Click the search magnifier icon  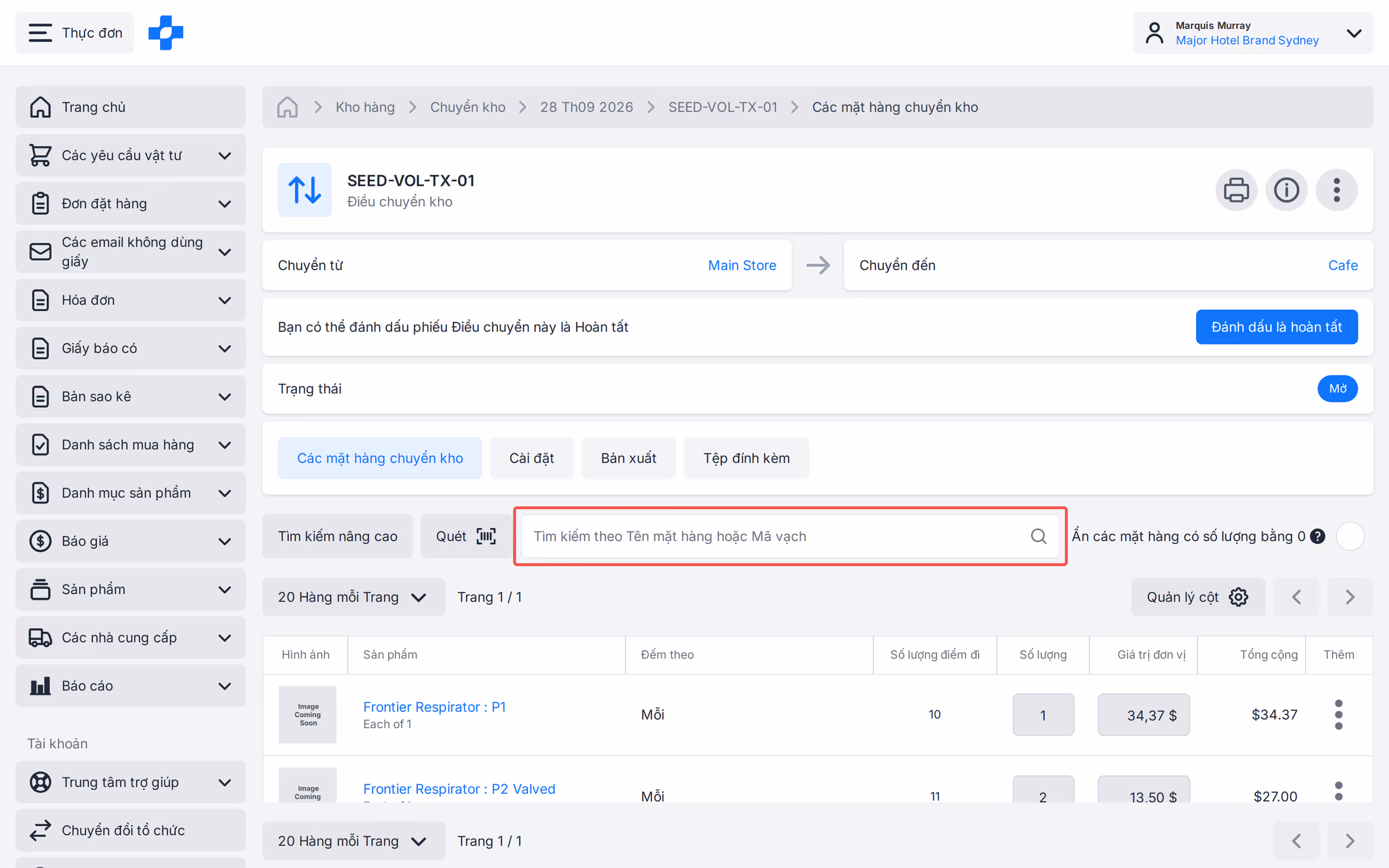click(x=1039, y=536)
